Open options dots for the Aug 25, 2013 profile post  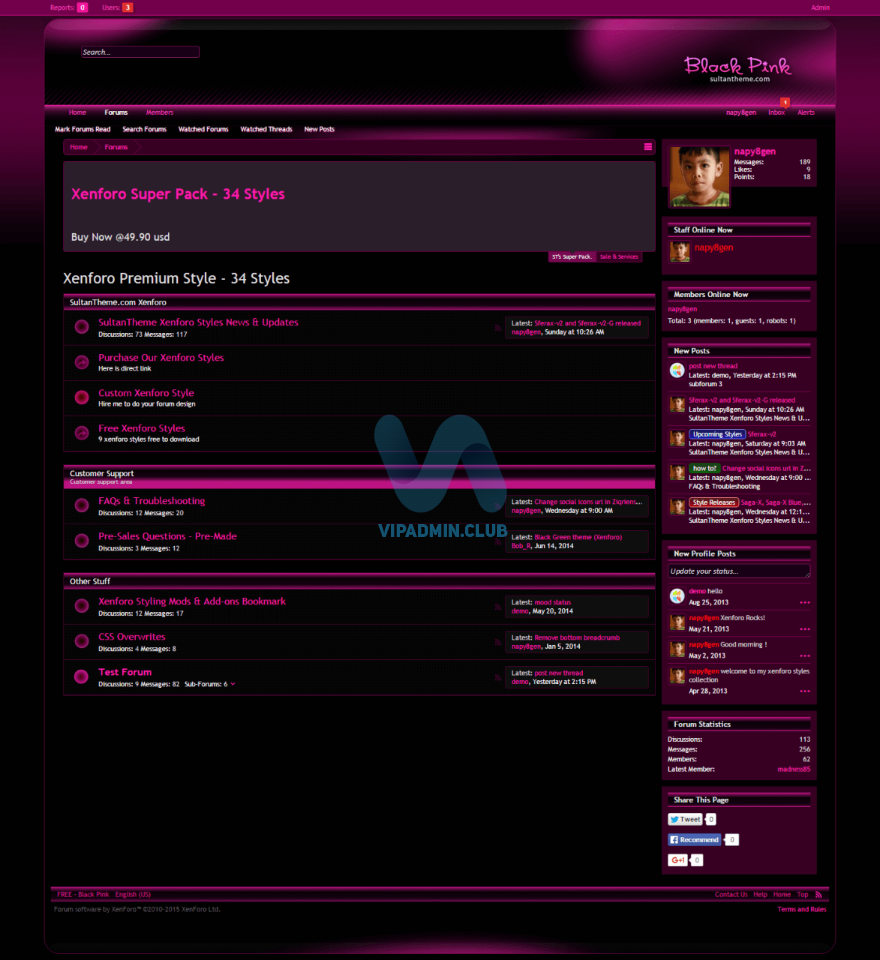pos(805,602)
